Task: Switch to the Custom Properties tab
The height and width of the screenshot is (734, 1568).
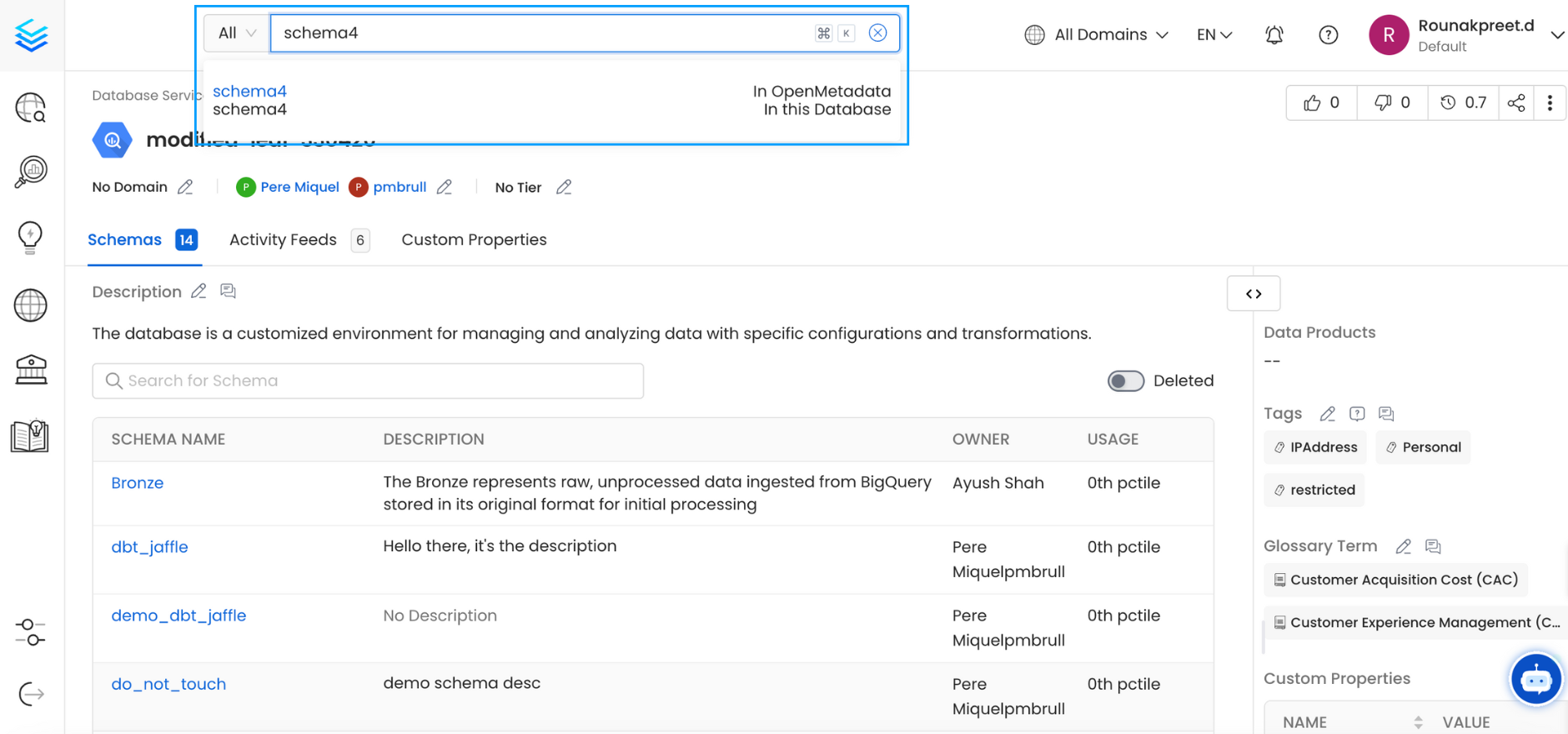Action: (474, 240)
